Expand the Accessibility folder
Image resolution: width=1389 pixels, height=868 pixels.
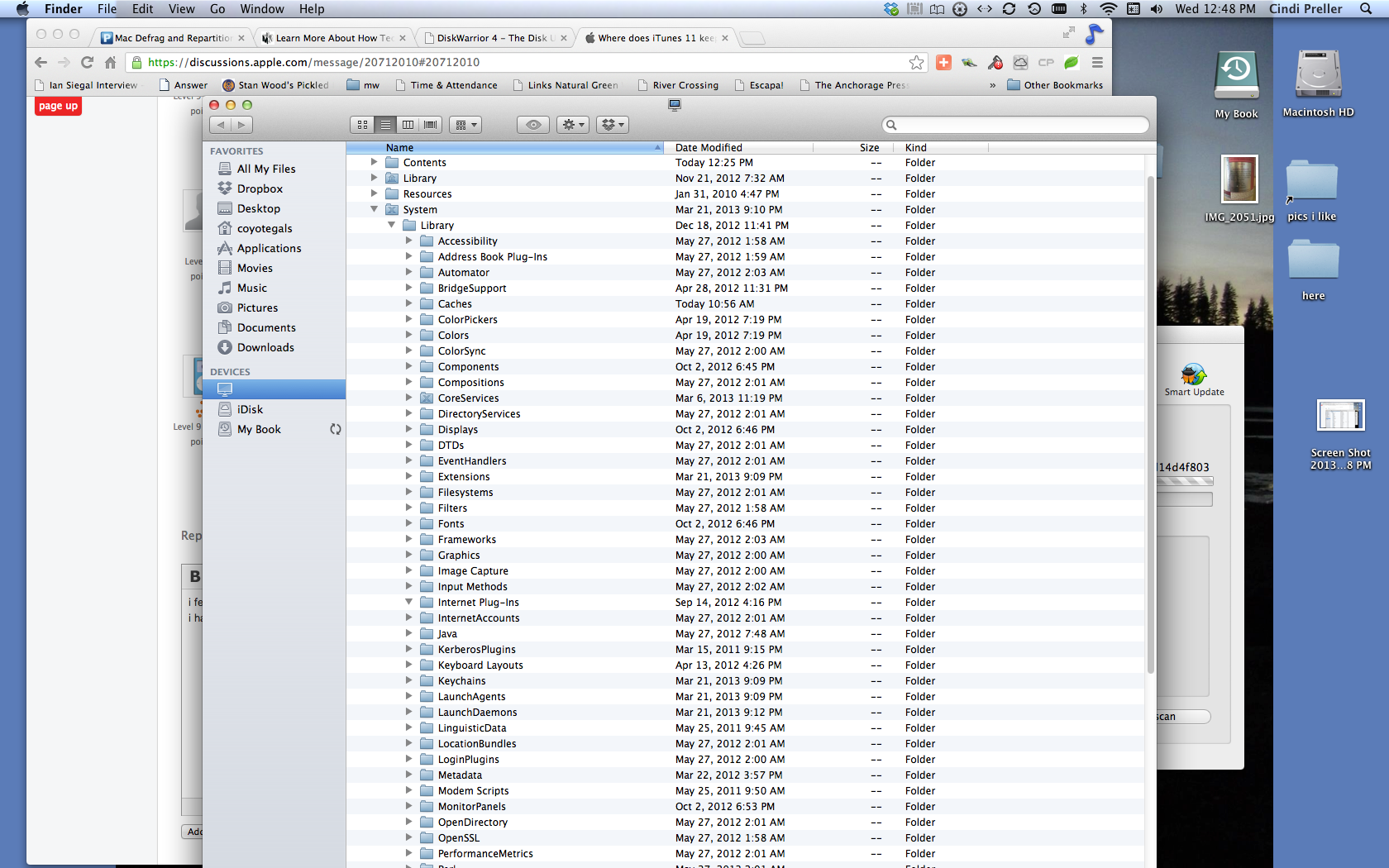[x=408, y=241]
